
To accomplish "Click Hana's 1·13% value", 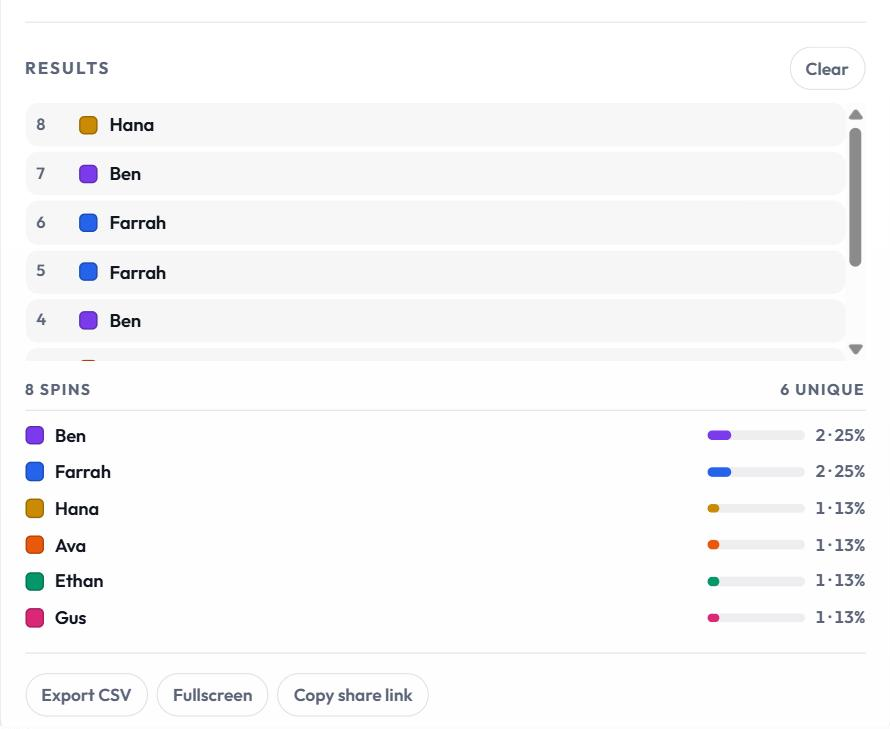I will (x=840, y=508).
